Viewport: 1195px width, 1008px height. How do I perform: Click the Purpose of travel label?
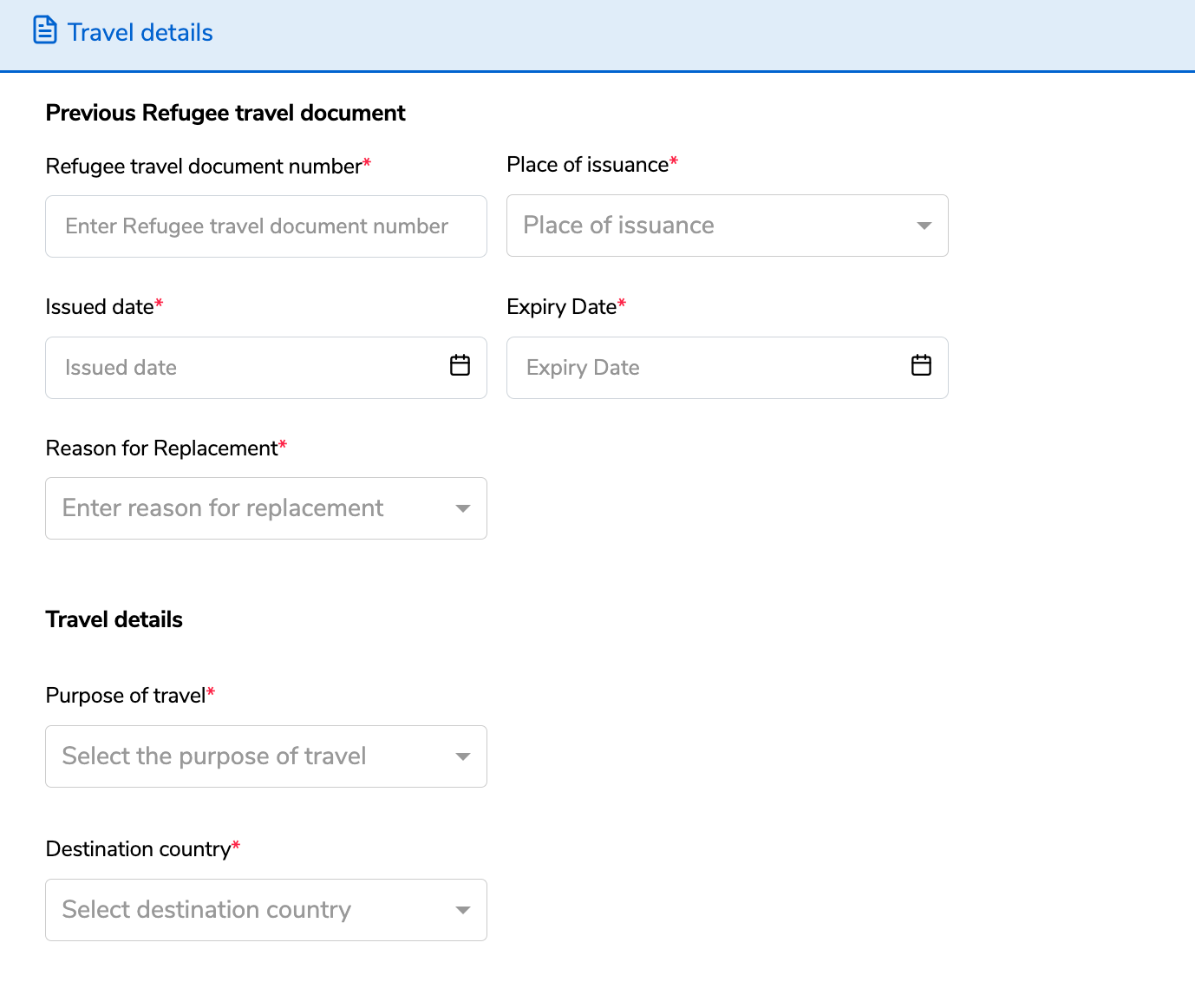tap(126, 696)
